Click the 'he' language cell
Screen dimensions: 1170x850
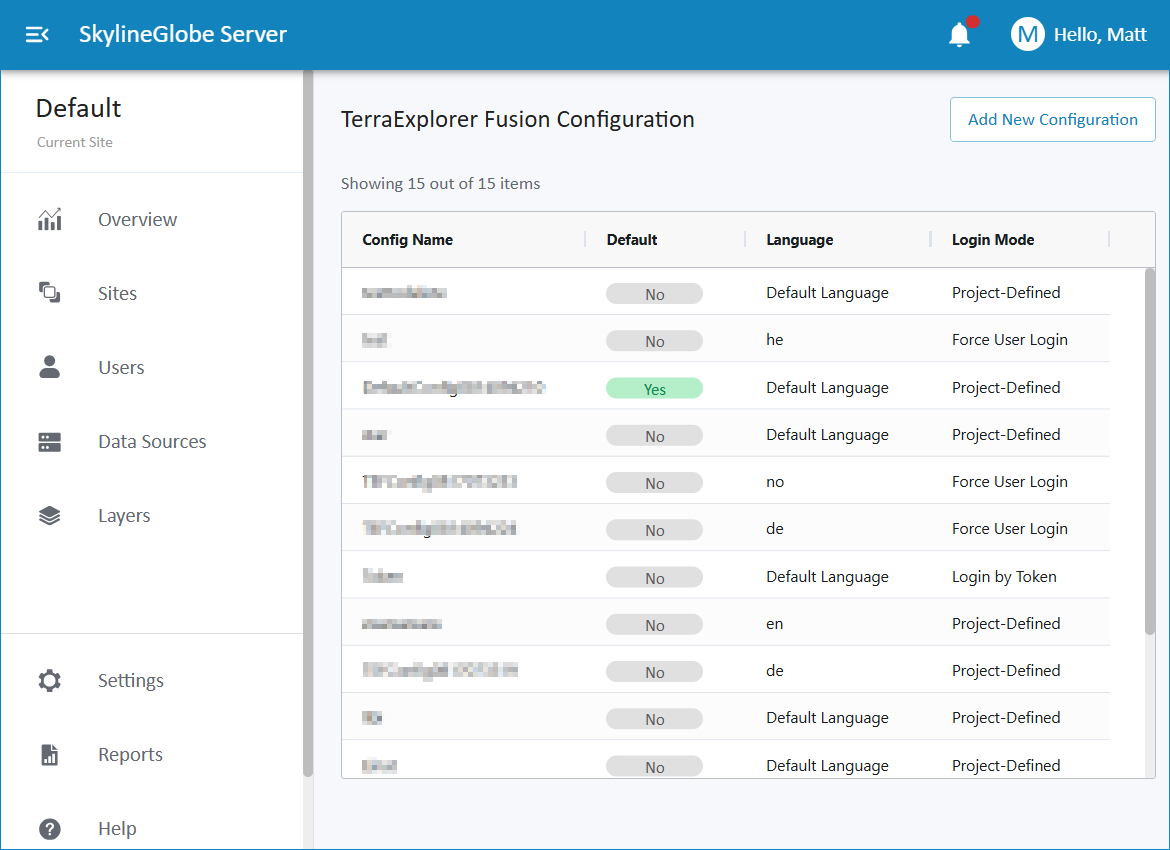coord(775,340)
